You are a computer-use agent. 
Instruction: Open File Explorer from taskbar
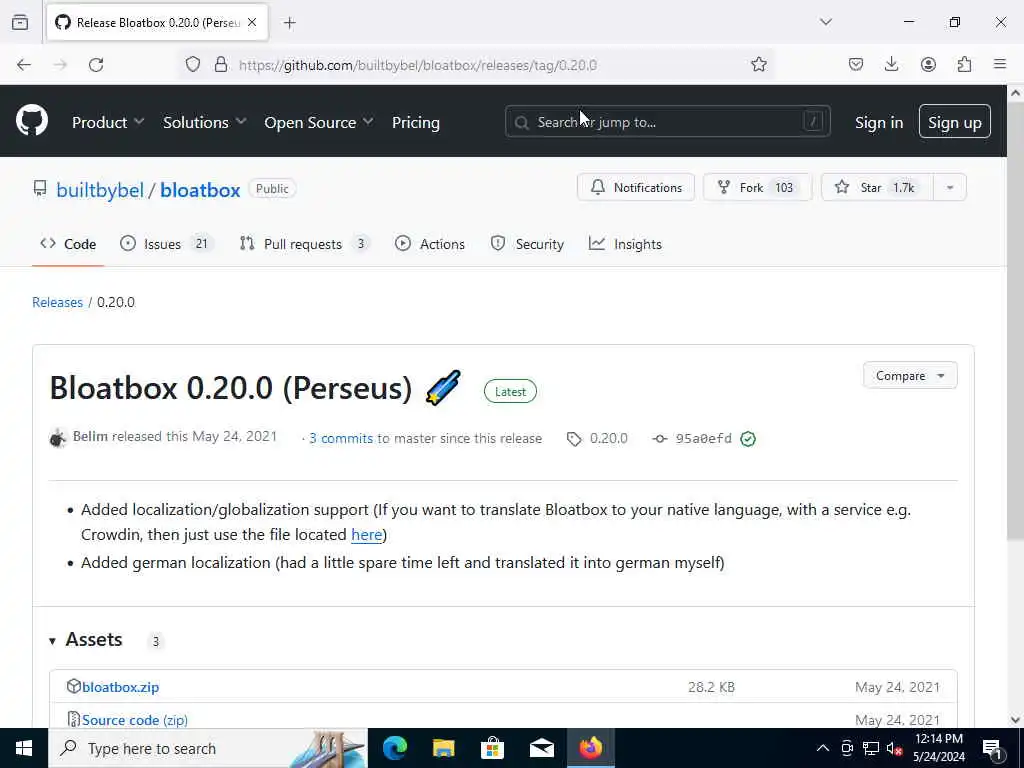443,748
